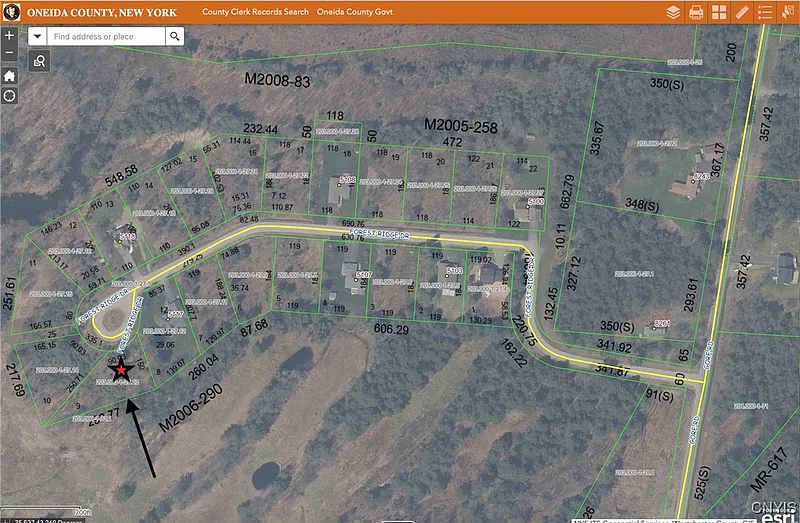
Task: Open the Oneida County Govt link
Action: pos(355,12)
